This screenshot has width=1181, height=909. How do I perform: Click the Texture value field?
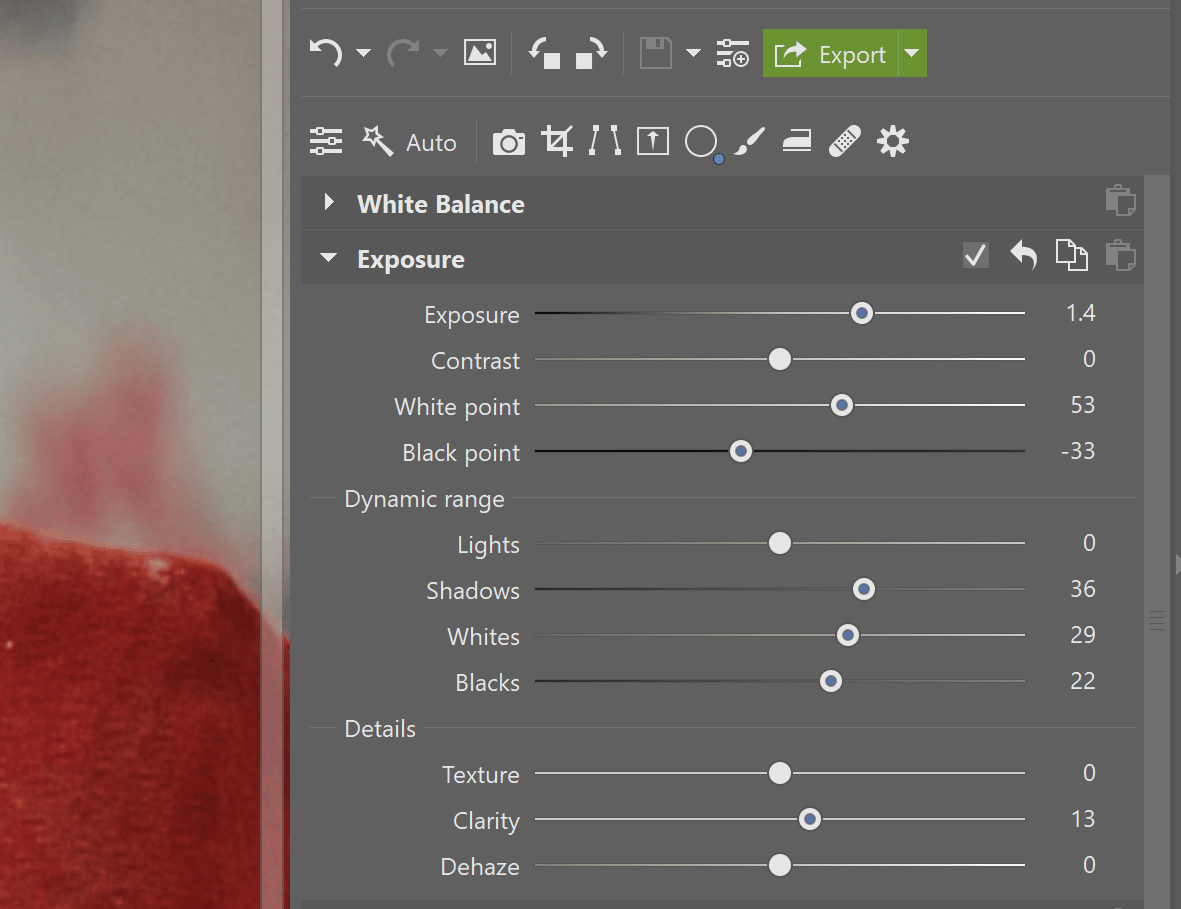coord(1089,773)
